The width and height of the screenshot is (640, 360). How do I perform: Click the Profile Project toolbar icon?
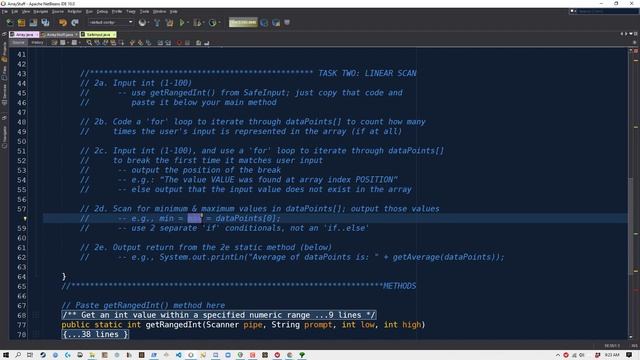[212, 23]
